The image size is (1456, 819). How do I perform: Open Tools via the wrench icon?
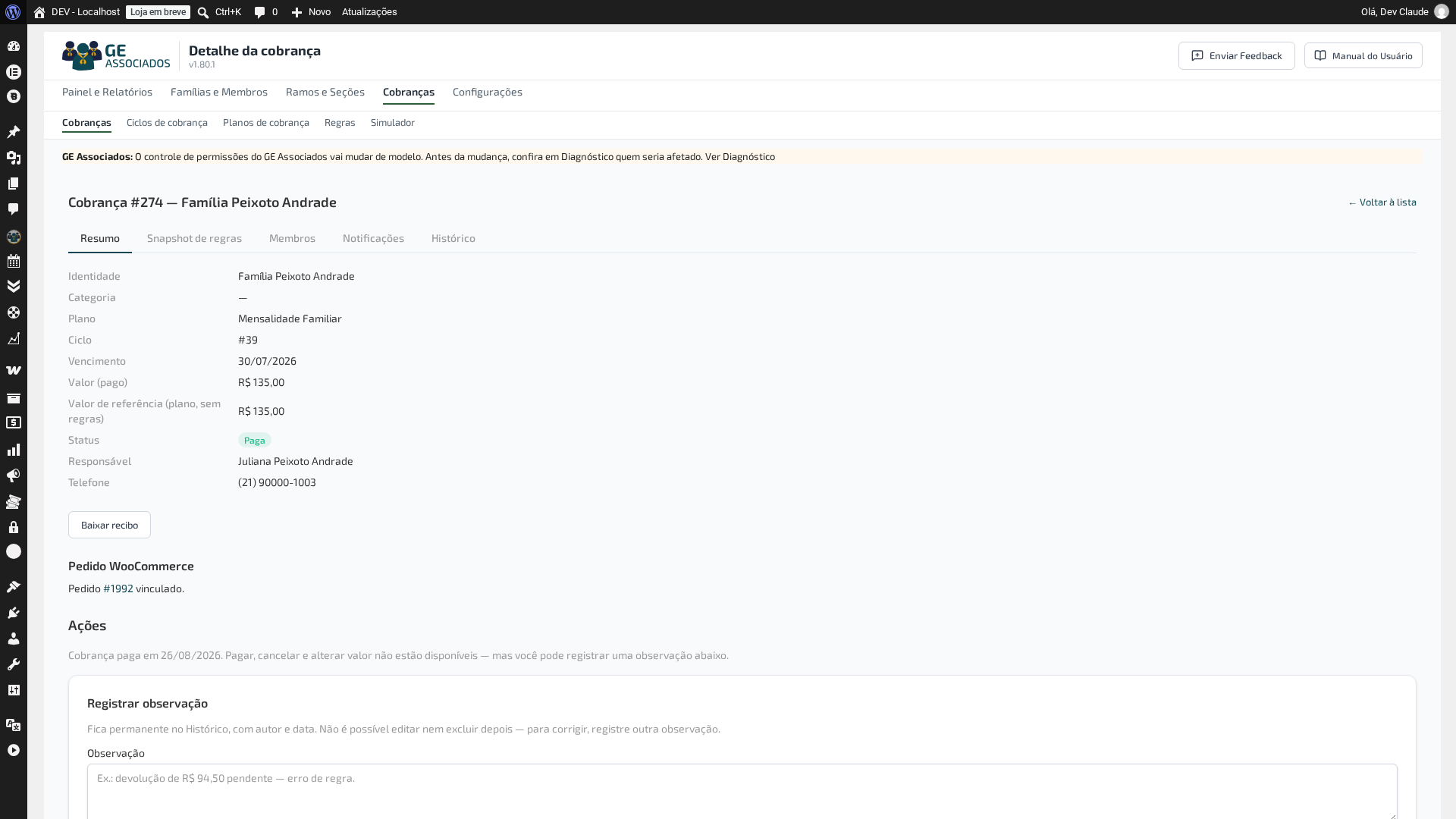point(14,664)
